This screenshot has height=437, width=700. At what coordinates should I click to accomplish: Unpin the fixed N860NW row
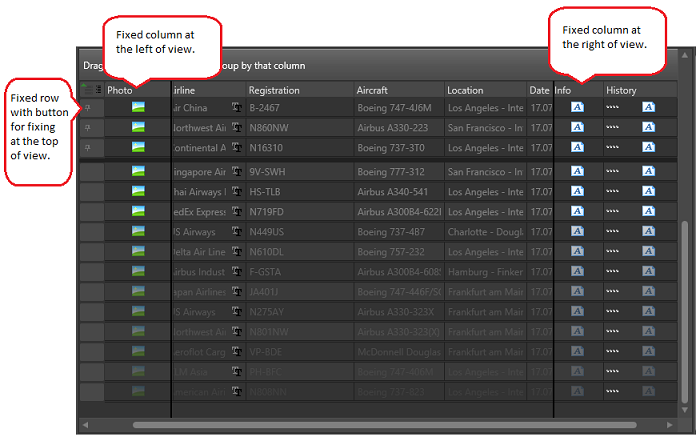point(88,128)
